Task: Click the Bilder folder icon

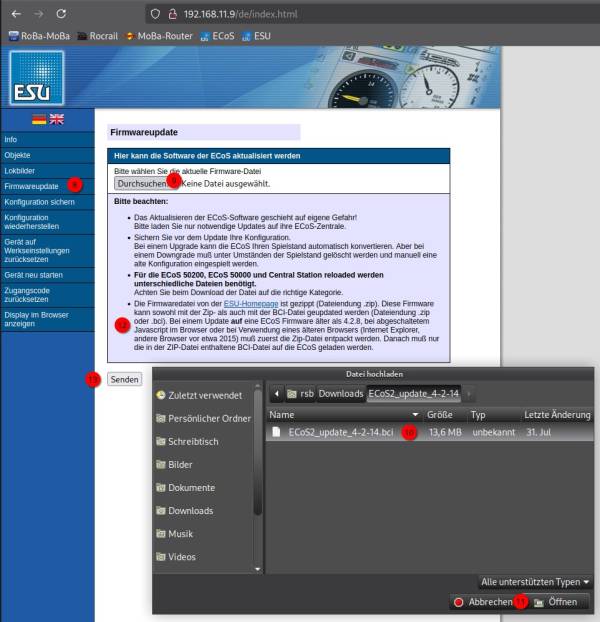Action: [161, 464]
